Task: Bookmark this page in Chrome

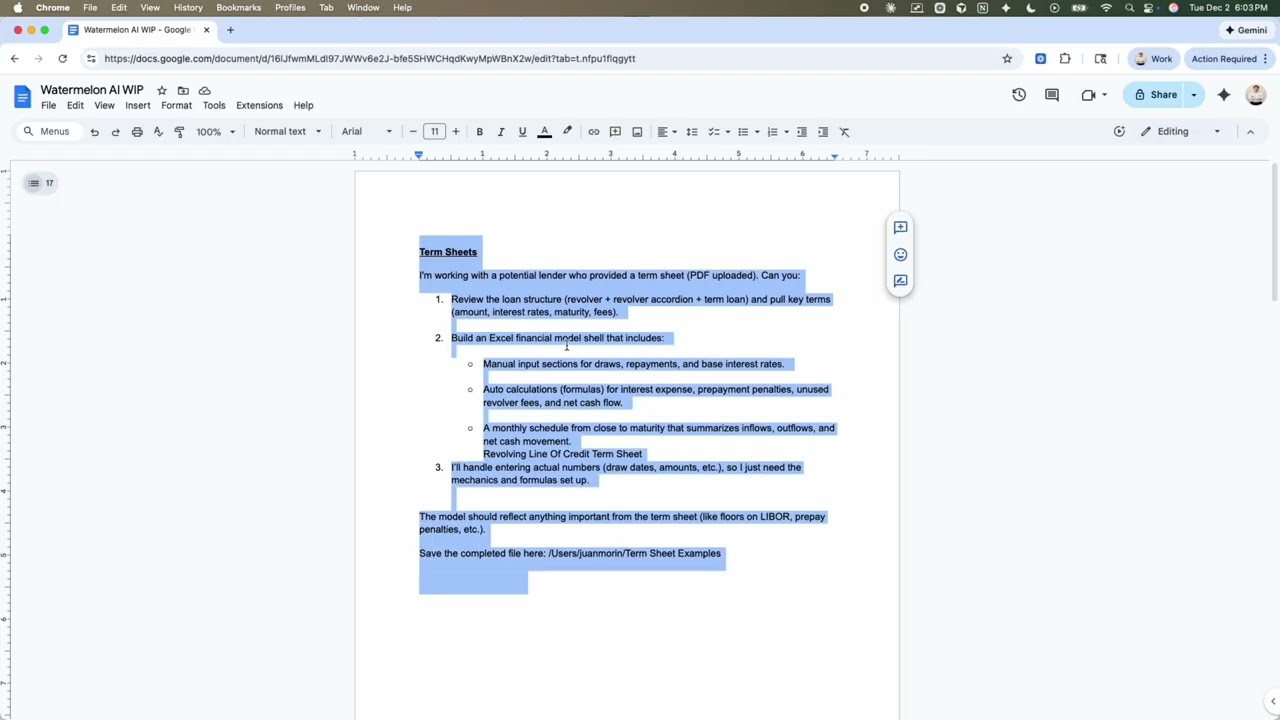Action: [1007, 59]
